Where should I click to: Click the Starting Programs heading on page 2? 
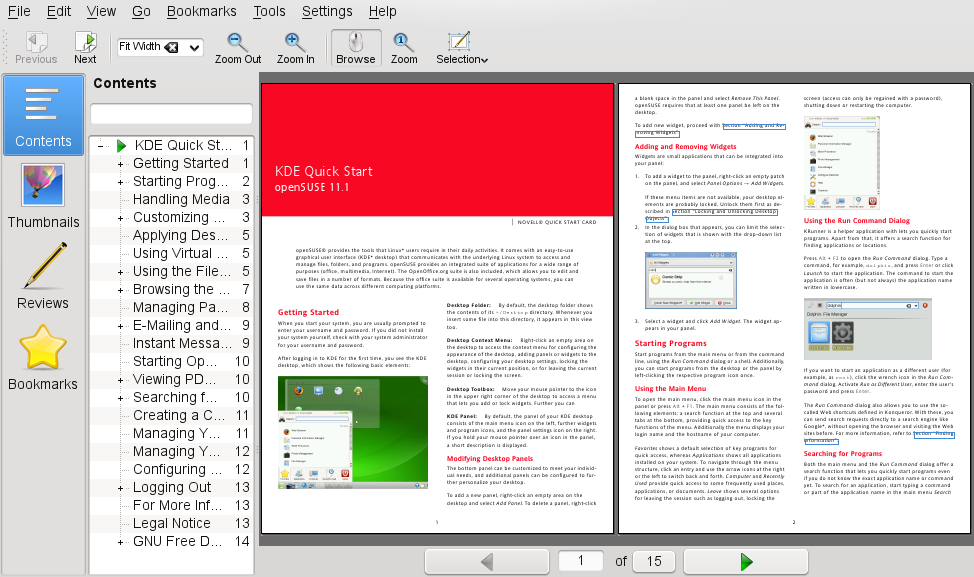[x=670, y=343]
